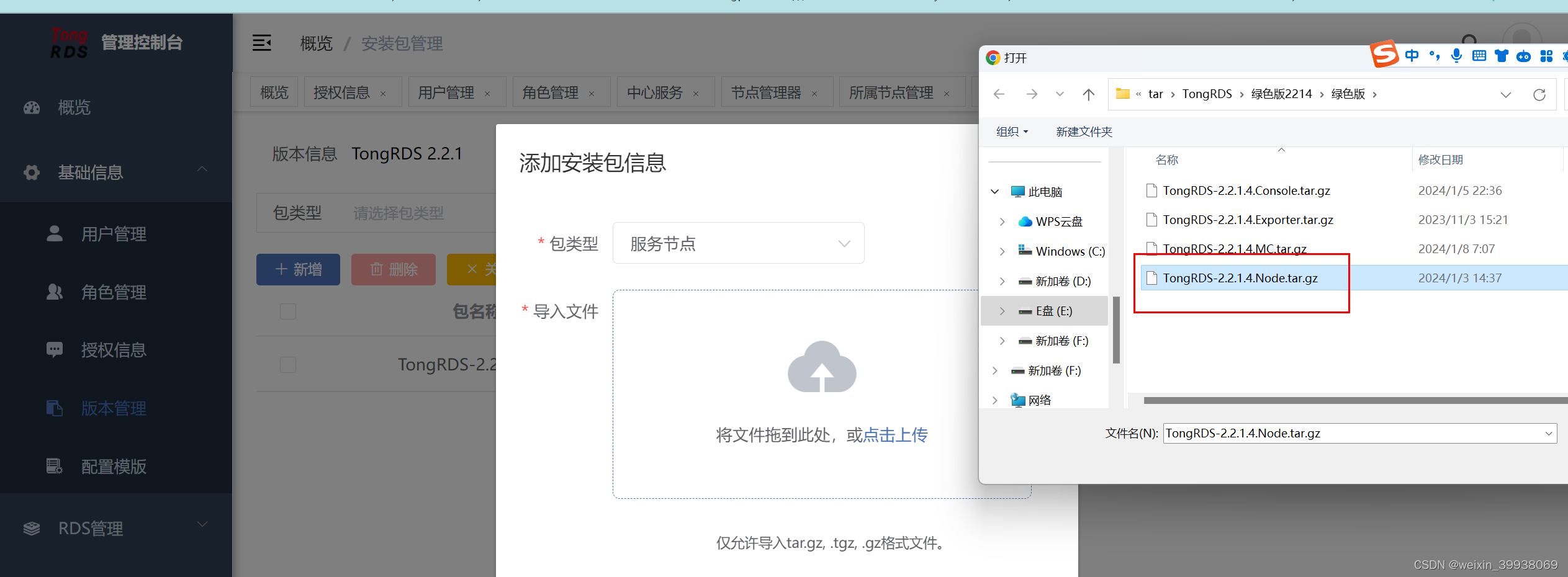Toggle the sidebar collapse hamburger icon

tap(262, 43)
